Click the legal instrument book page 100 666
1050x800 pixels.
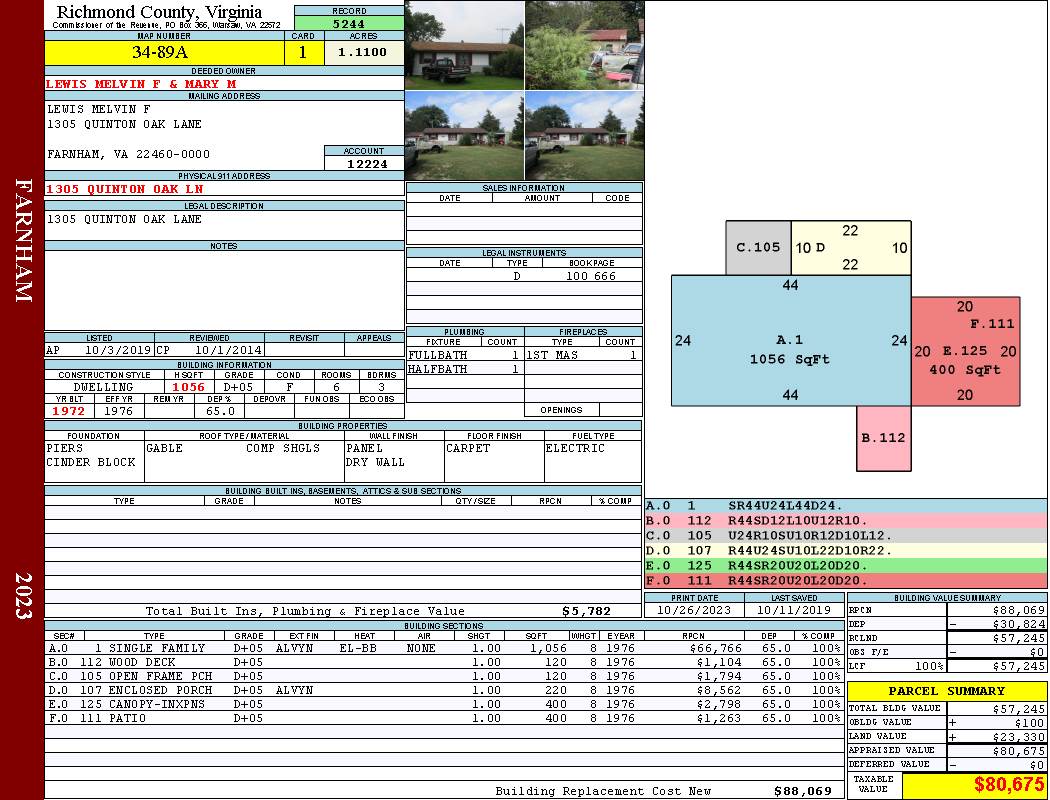591,276
